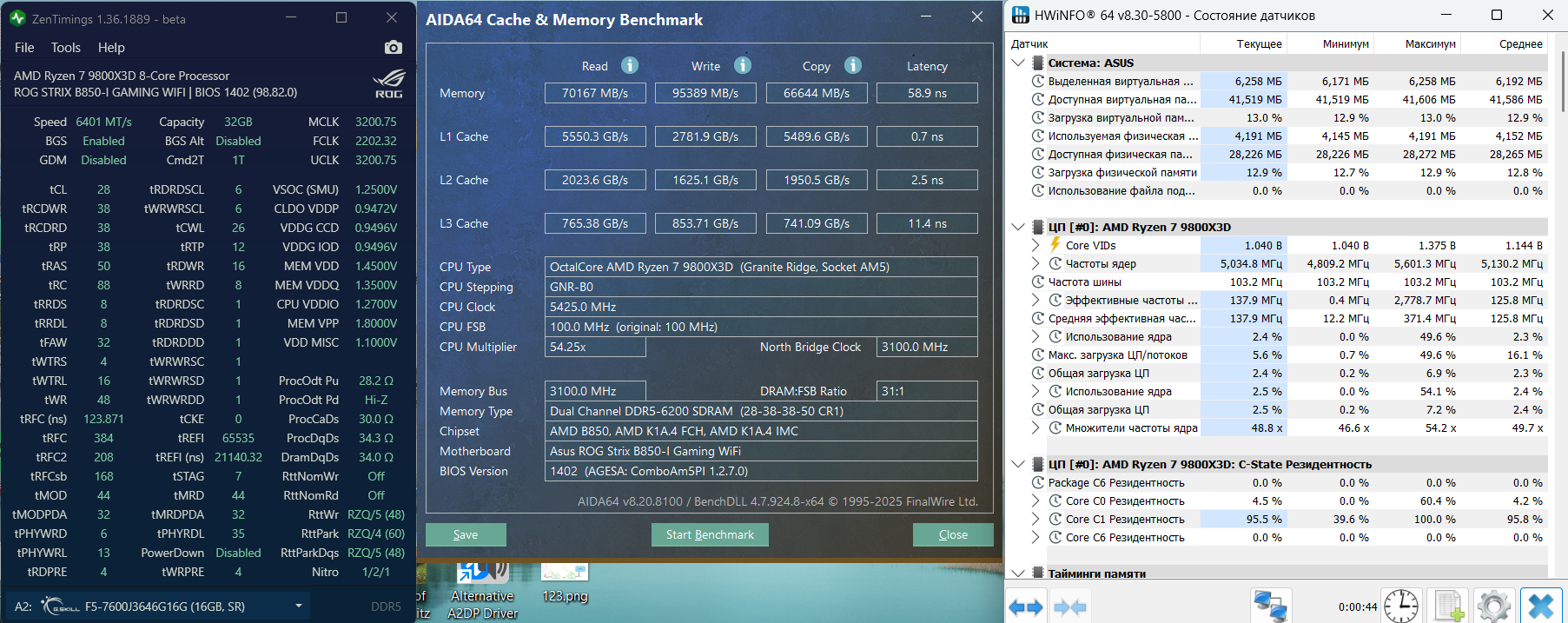Click HWiNFO blue X close sensors icon
The width and height of the screenshot is (1568, 623).
pyautogui.click(x=1541, y=606)
